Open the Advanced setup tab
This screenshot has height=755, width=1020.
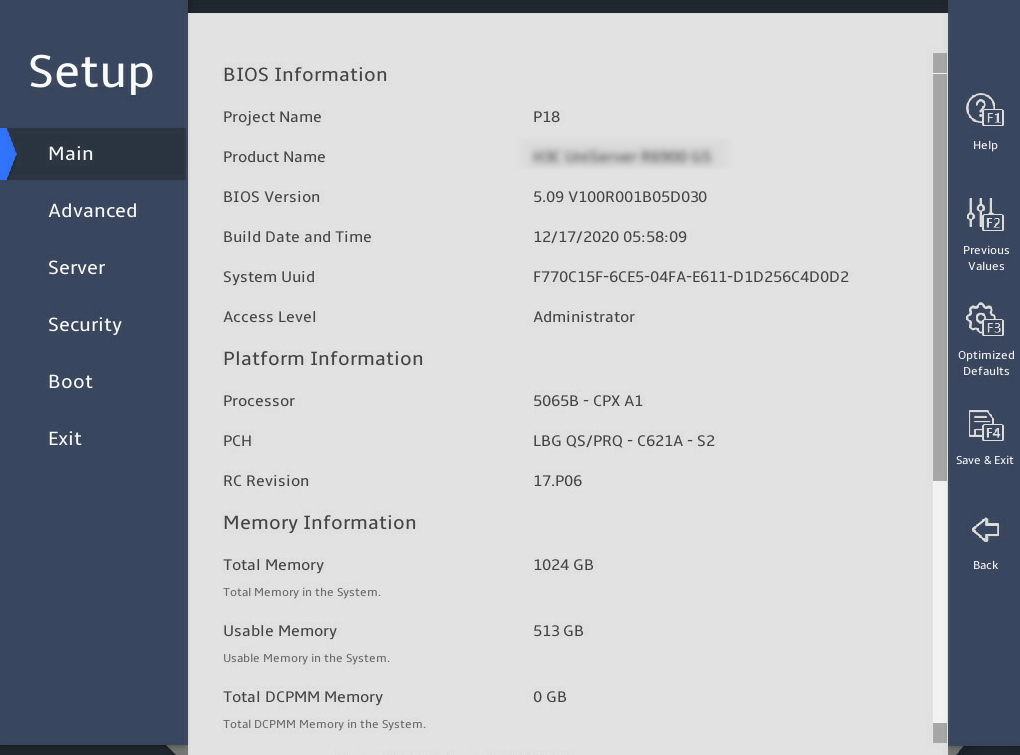[x=92, y=211]
